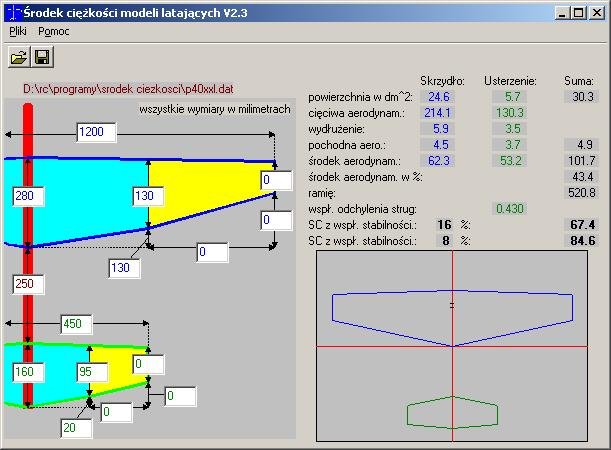This screenshot has width=611, height=450.
Task: Edit the wing root chord field 280
Action: [28, 196]
